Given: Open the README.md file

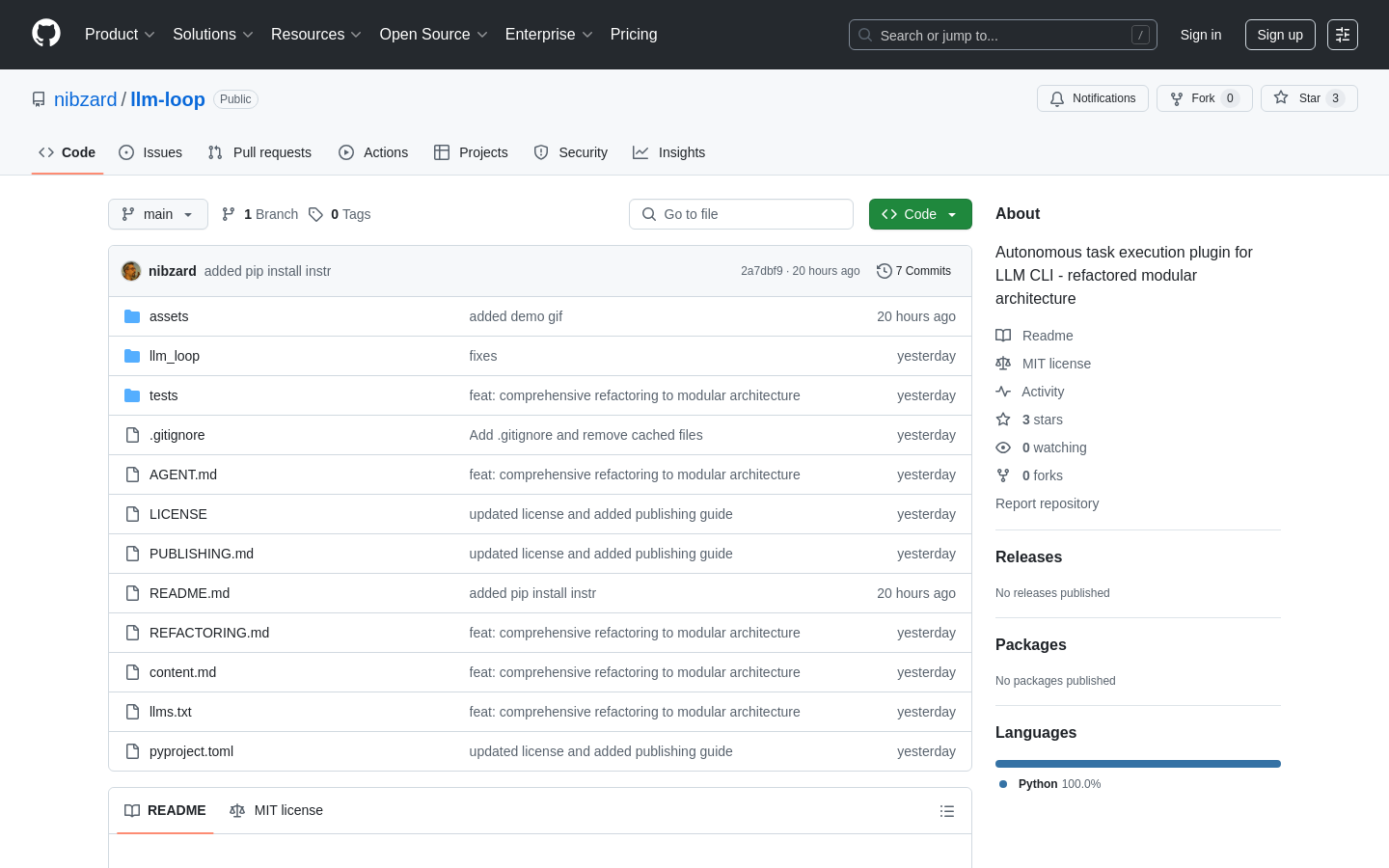Looking at the screenshot, I should [x=189, y=593].
